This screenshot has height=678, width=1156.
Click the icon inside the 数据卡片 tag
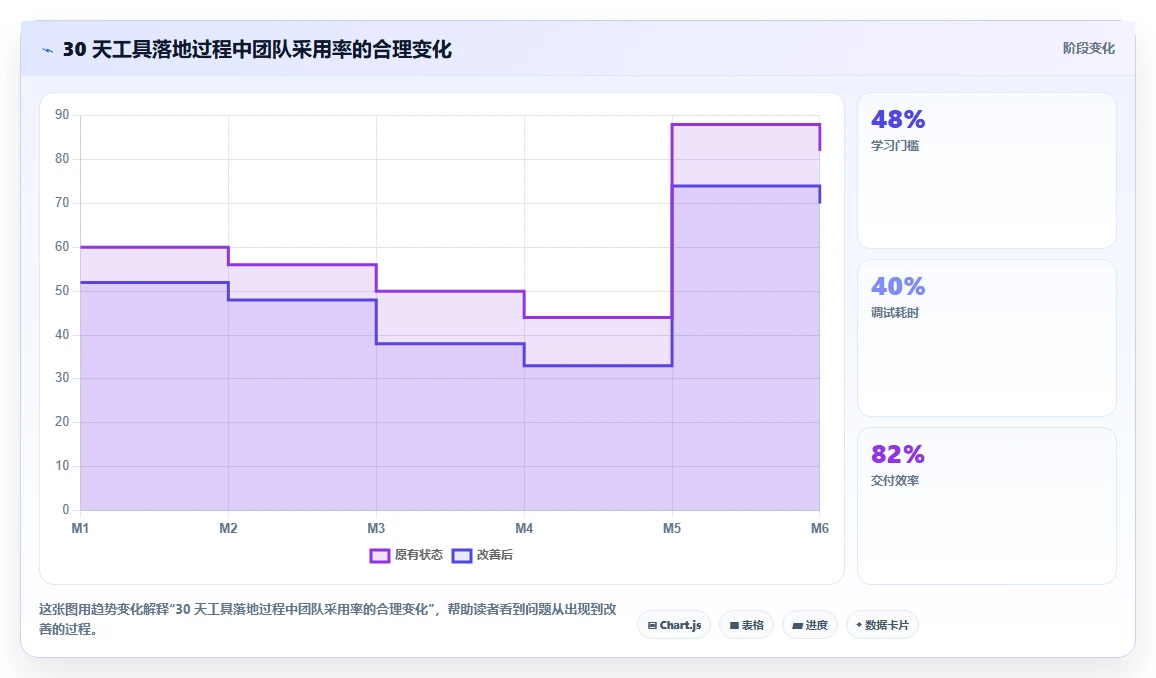[859, 625]
